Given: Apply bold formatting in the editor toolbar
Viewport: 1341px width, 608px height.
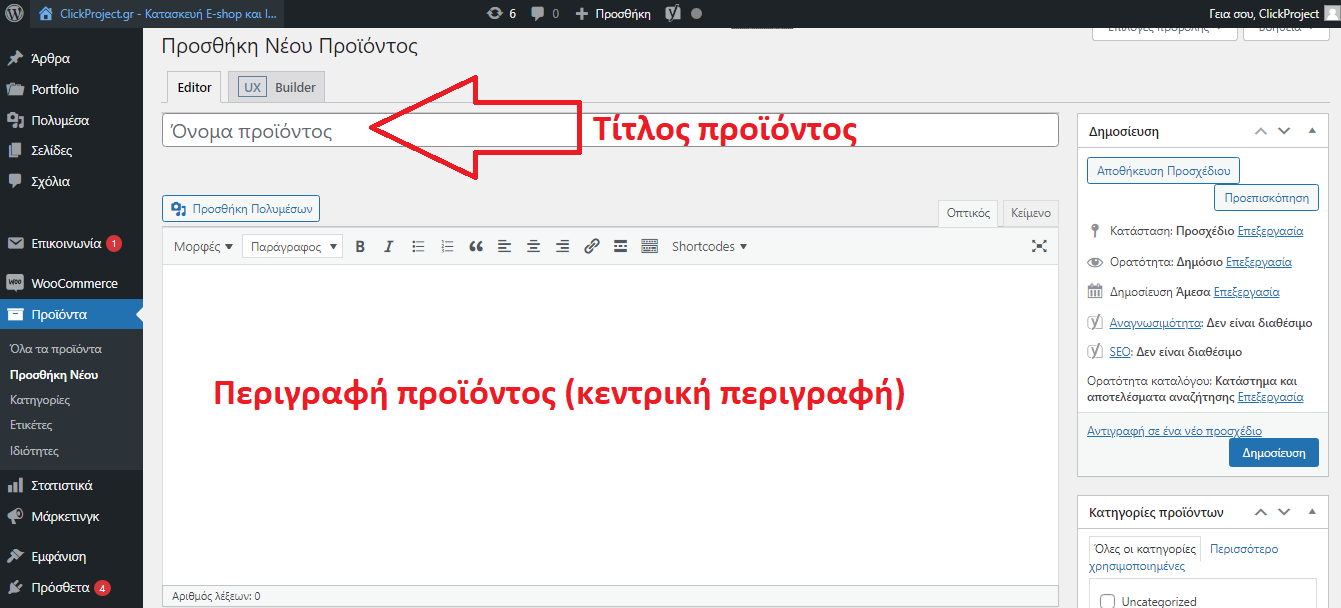Looking at the screenshot, I should click(x=360, y=246).
